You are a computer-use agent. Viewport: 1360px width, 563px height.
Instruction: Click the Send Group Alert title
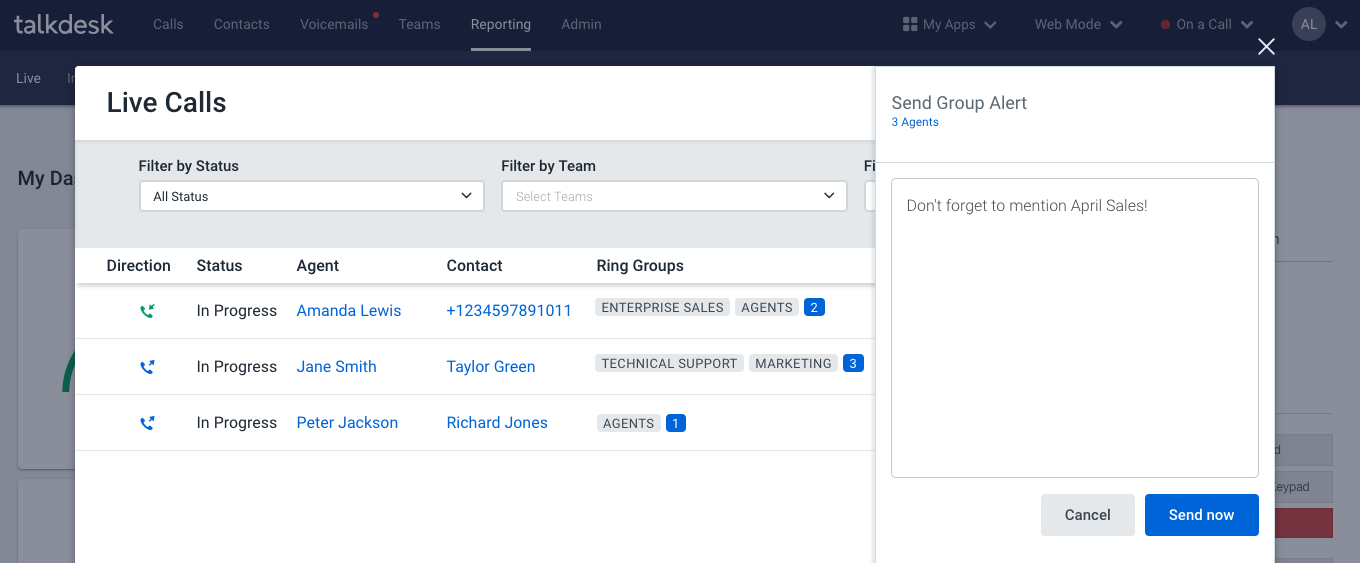click(959, 103)
